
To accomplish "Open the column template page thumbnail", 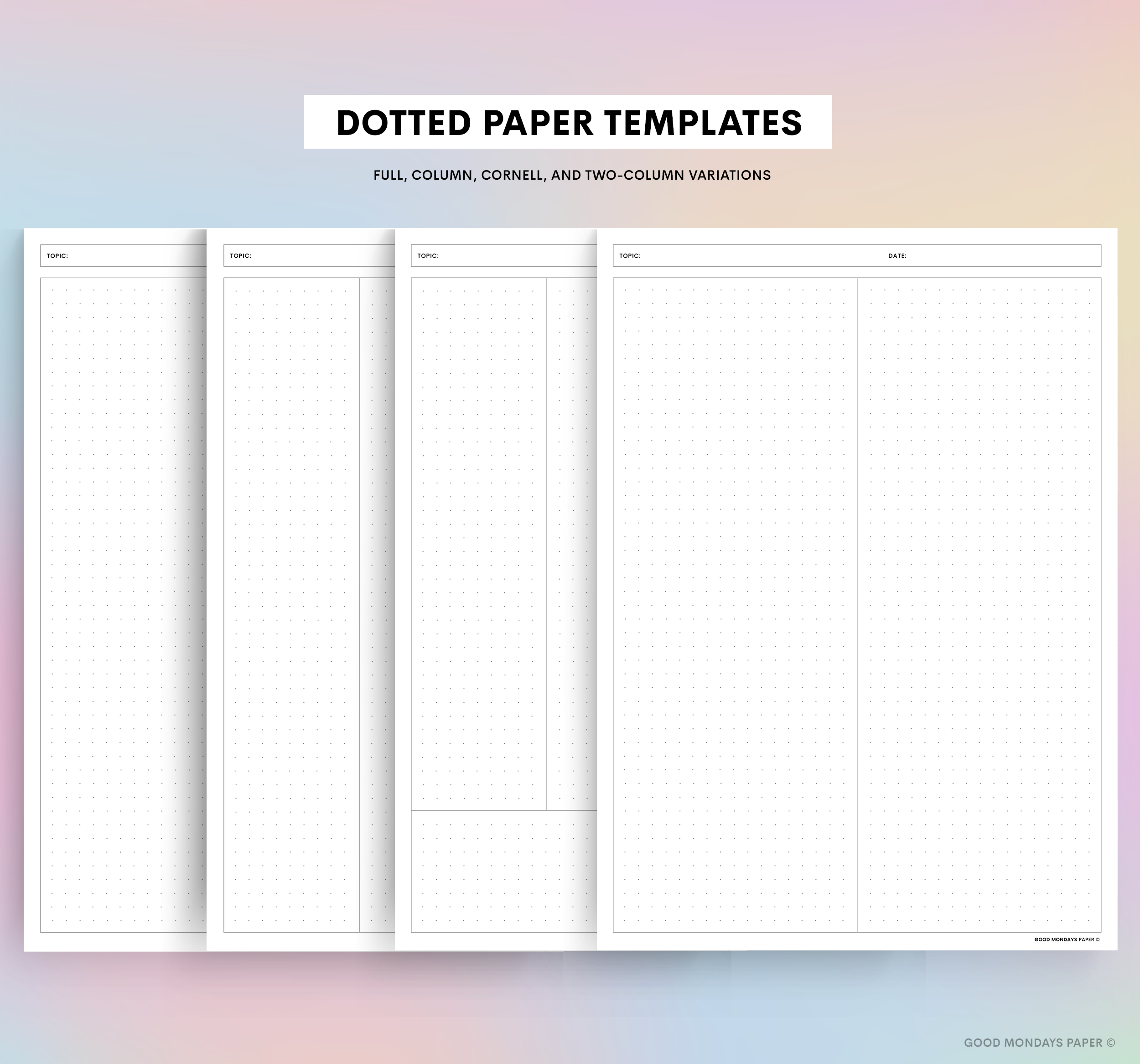I will pos(301,590).
